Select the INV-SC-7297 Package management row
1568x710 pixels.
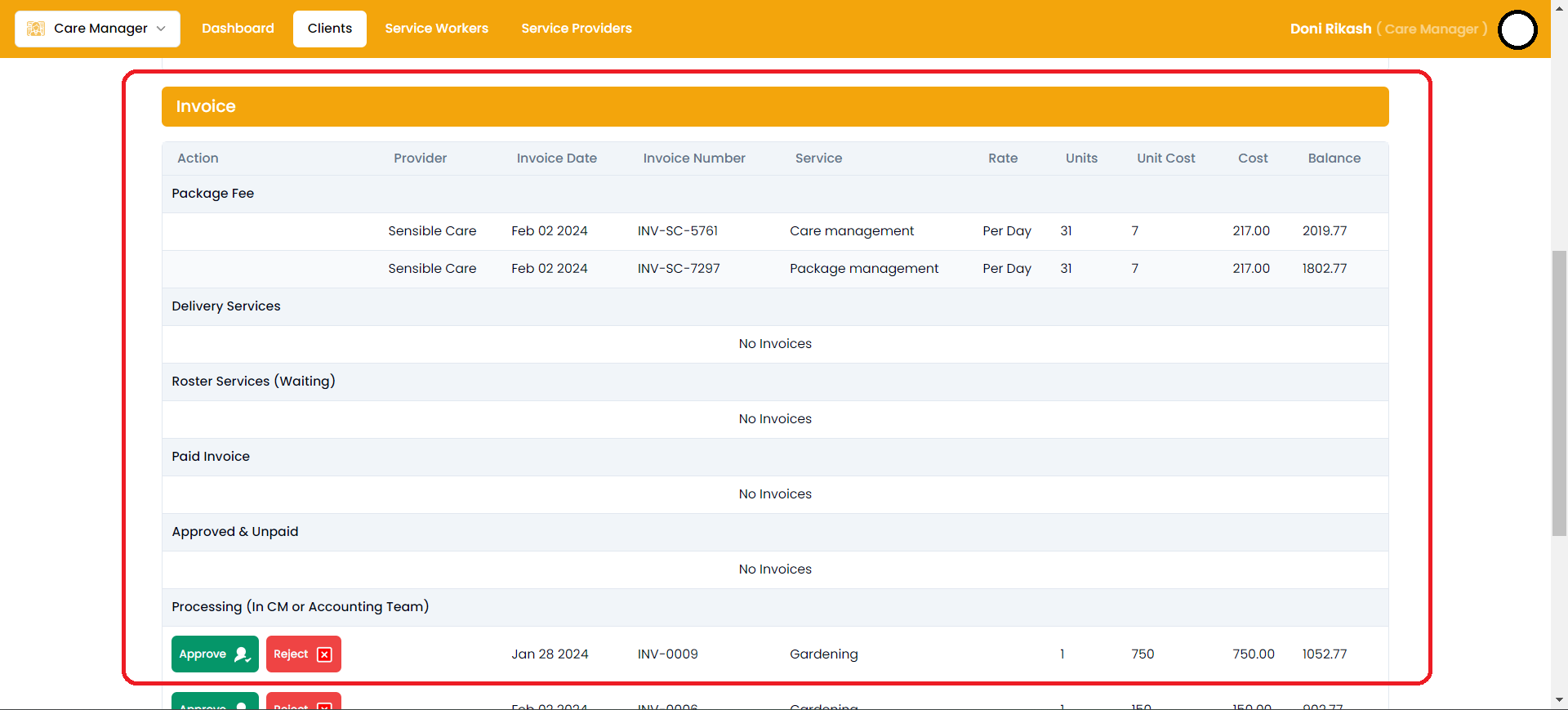tap(863, 269)
